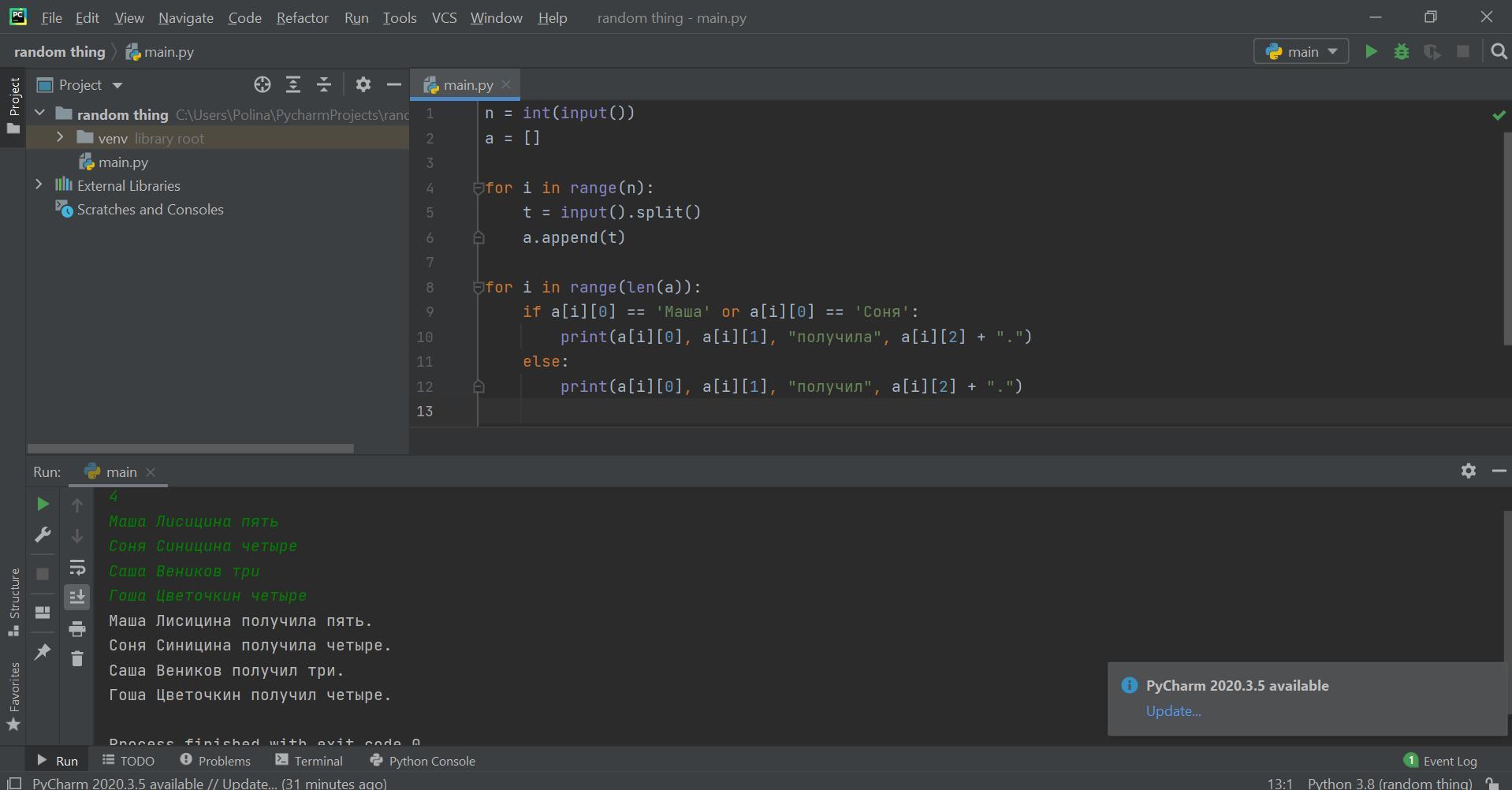Toggle scroll to end in Run console

[x=77, y=598]
